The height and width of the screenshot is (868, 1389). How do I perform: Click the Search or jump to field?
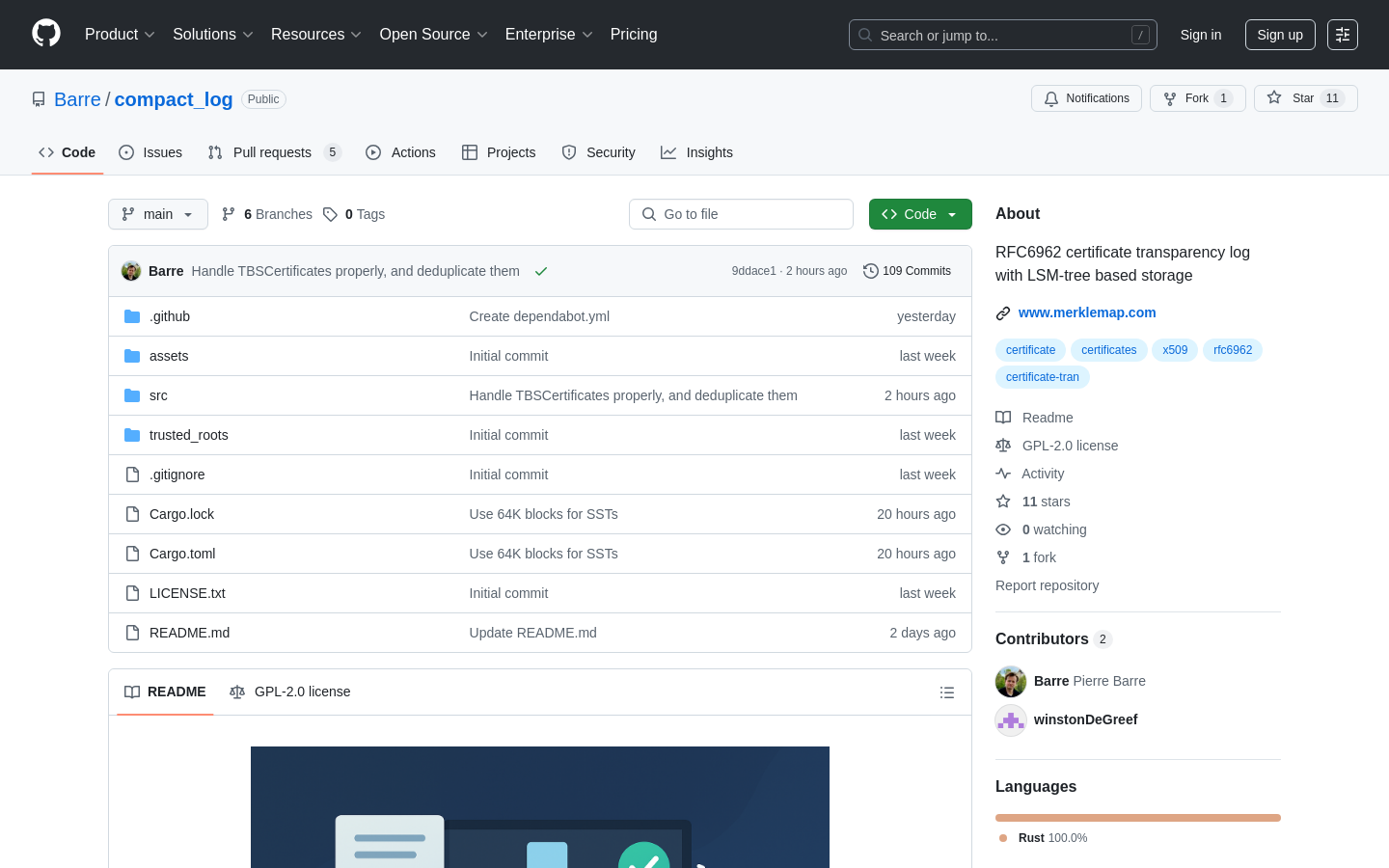(x=1003, y=35)
